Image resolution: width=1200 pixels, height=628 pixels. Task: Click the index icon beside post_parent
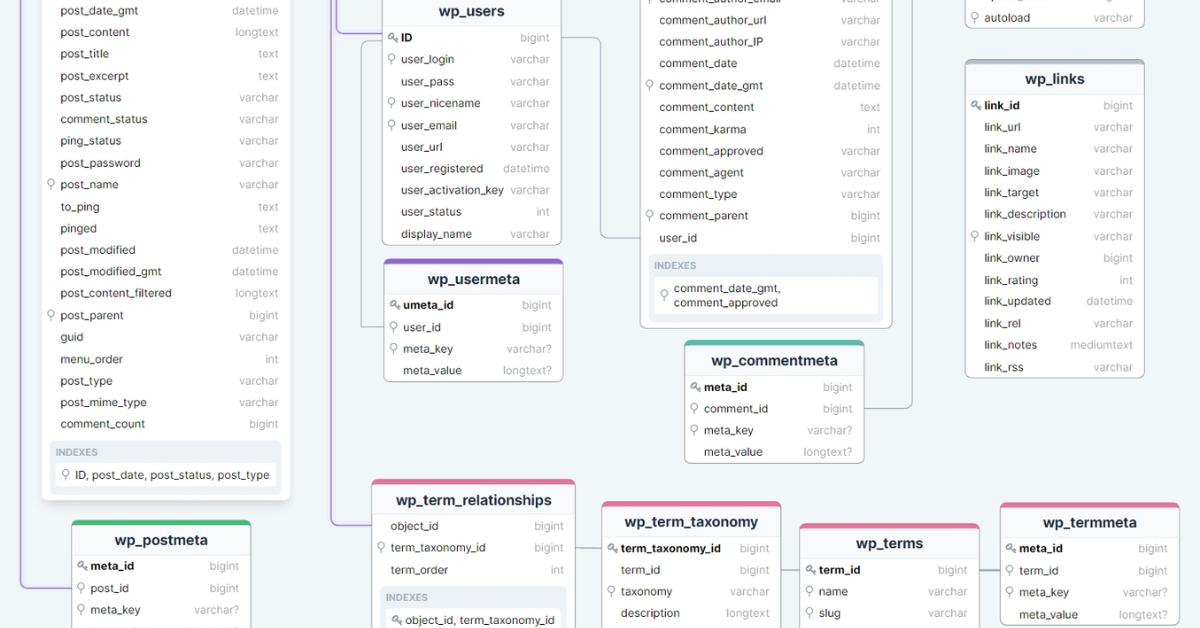pyautogui.click(x=51, y=315)
